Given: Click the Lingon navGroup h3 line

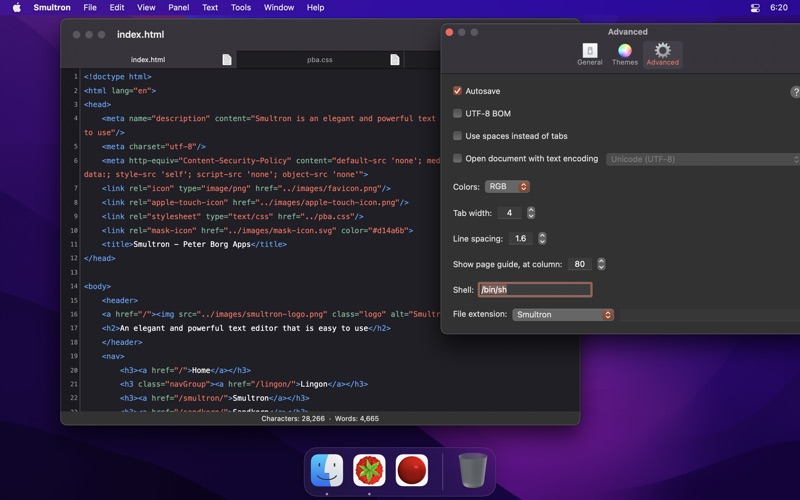Looking at the screenshot, I should pyautogui.click(x=244, y=384).
